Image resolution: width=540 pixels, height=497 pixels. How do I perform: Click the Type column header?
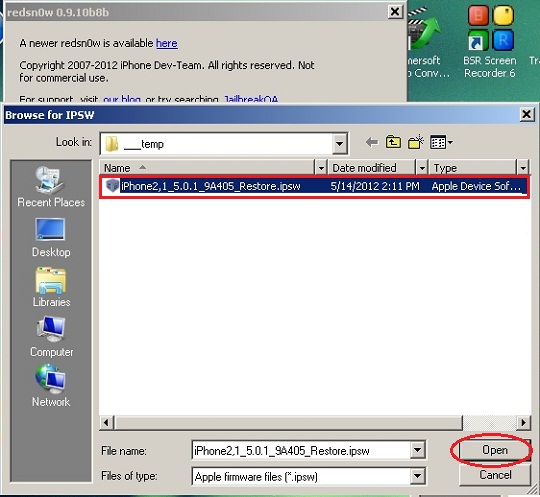(472, 168)
